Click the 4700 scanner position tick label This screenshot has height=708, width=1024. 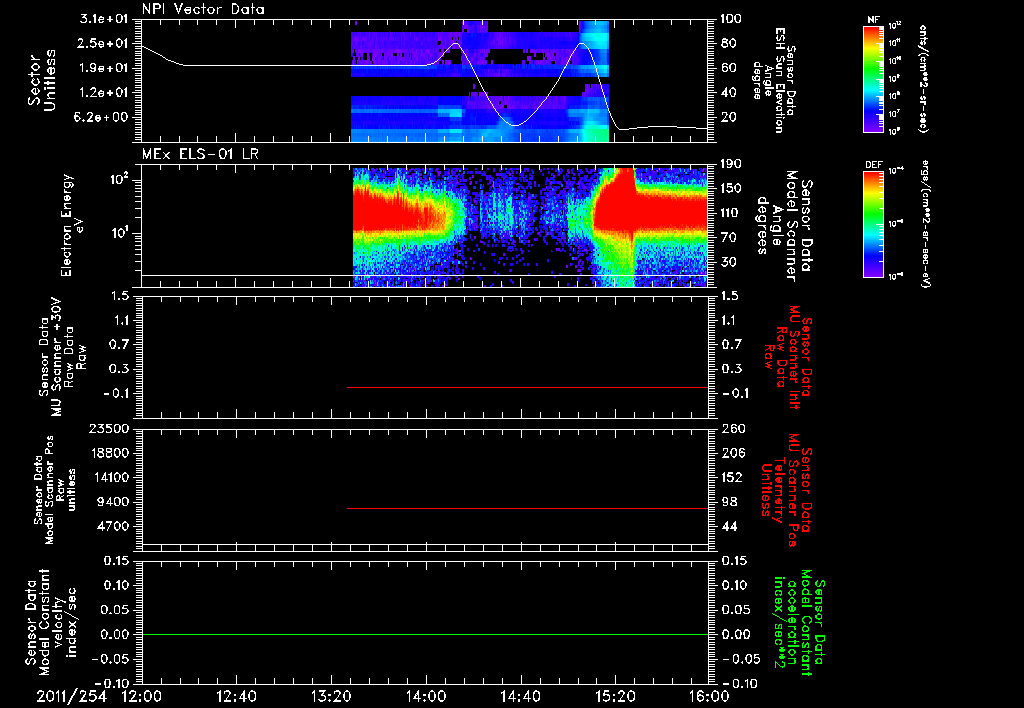click(x=112, y=526)
